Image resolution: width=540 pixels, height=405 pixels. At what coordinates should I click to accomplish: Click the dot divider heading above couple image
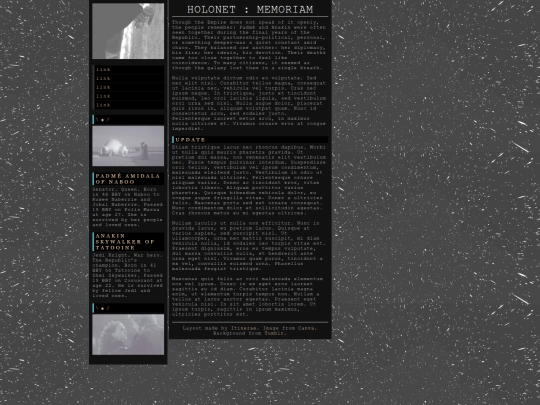click(128, 308)
